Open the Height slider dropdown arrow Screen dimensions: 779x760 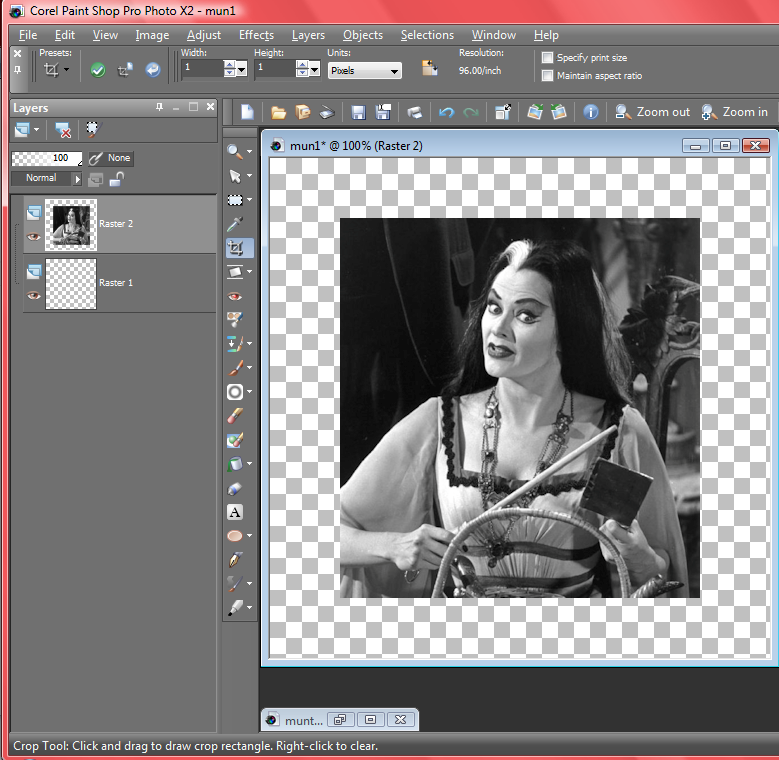coord(314,70)
